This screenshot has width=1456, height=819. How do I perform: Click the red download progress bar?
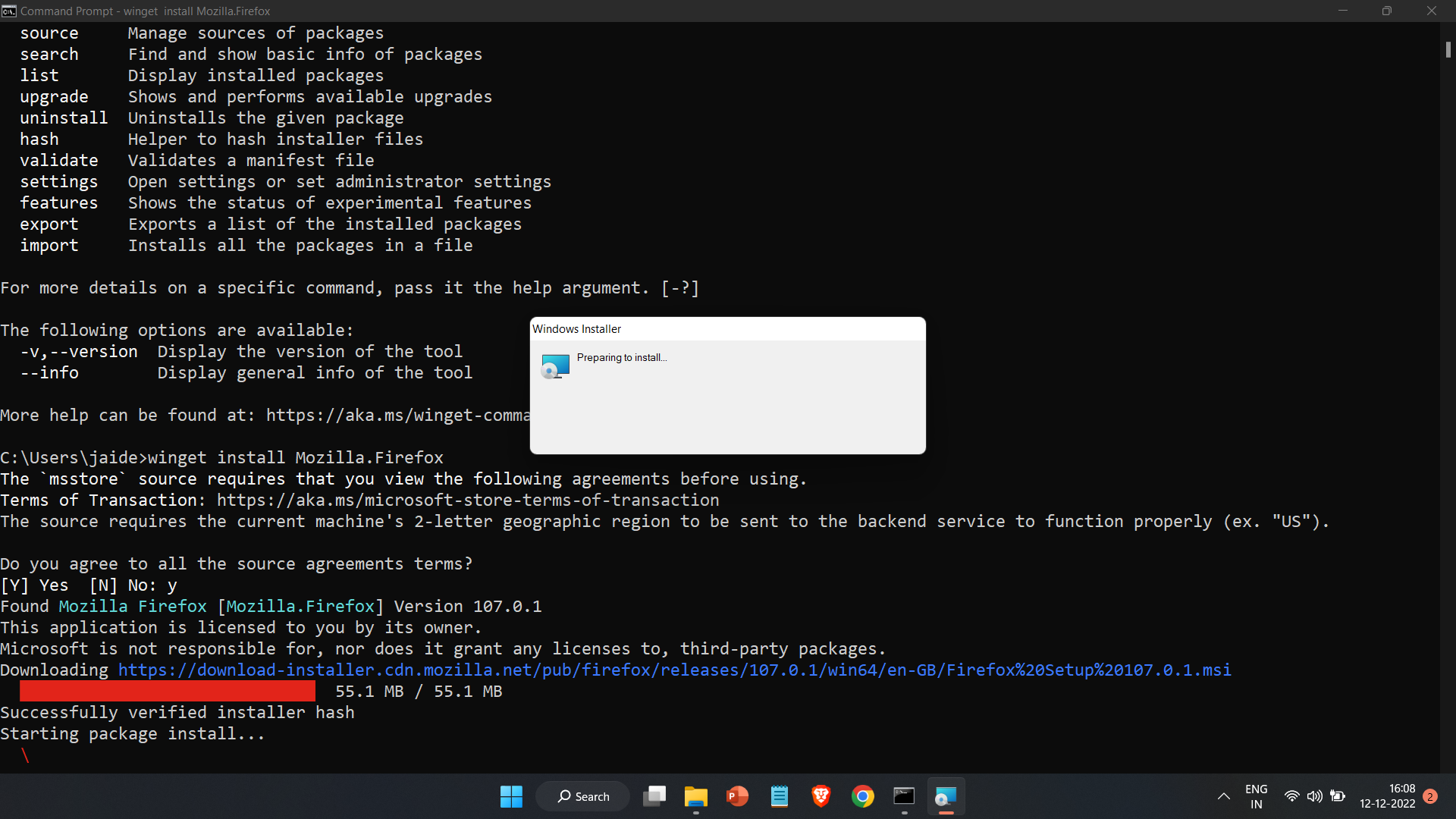[x=168, y=691]
